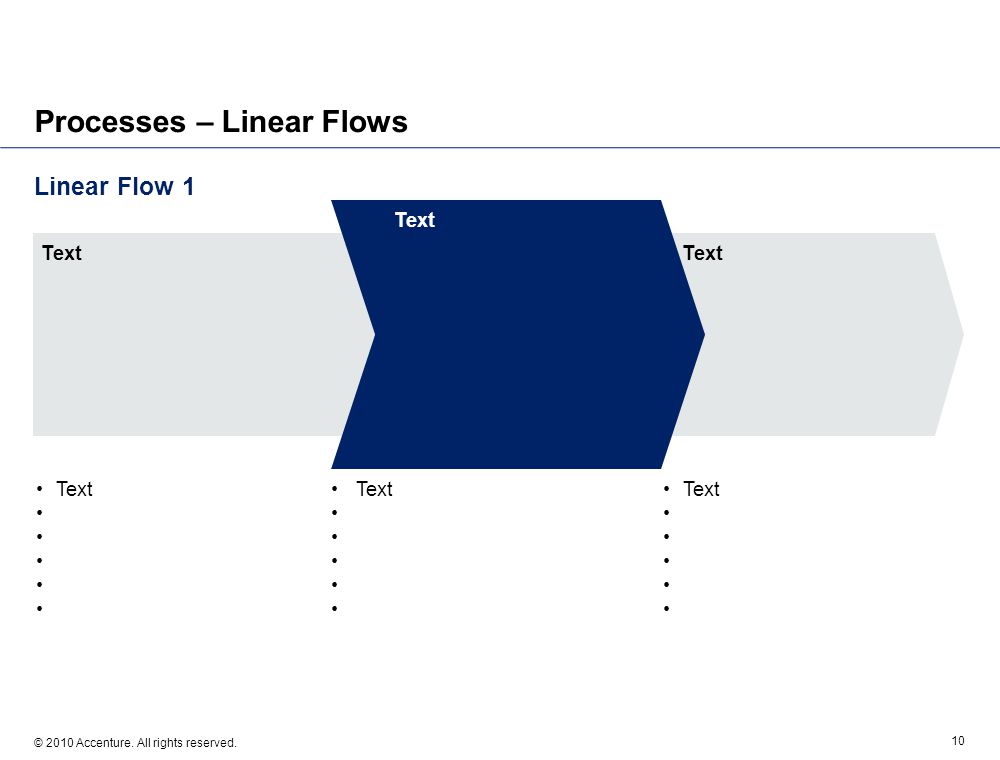Viewport: 1000px width, 760px height.
Task: Click the 'Text' label inside blue chevron
Action: tap(415, 220)
